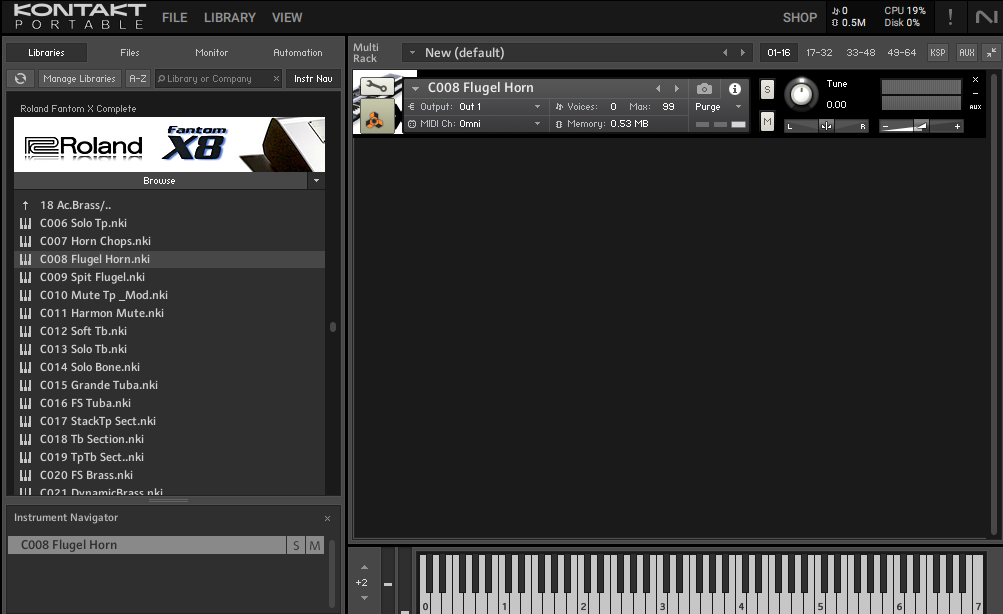Select C015 Grande Tuba.nki in browser
Screen dimensions: 1003x614
click(170, 385)
